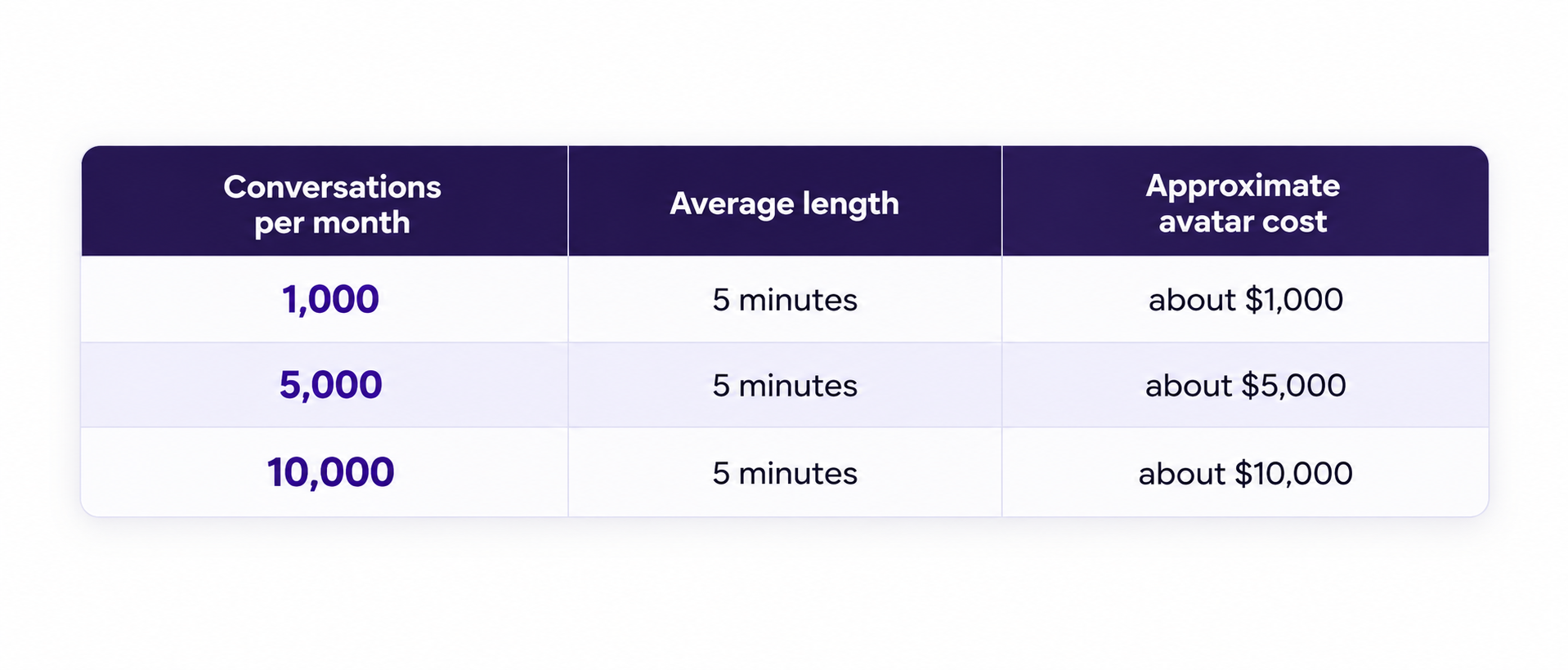
Task: Click the words "per month" in the header
Action: tap(332, 223)
